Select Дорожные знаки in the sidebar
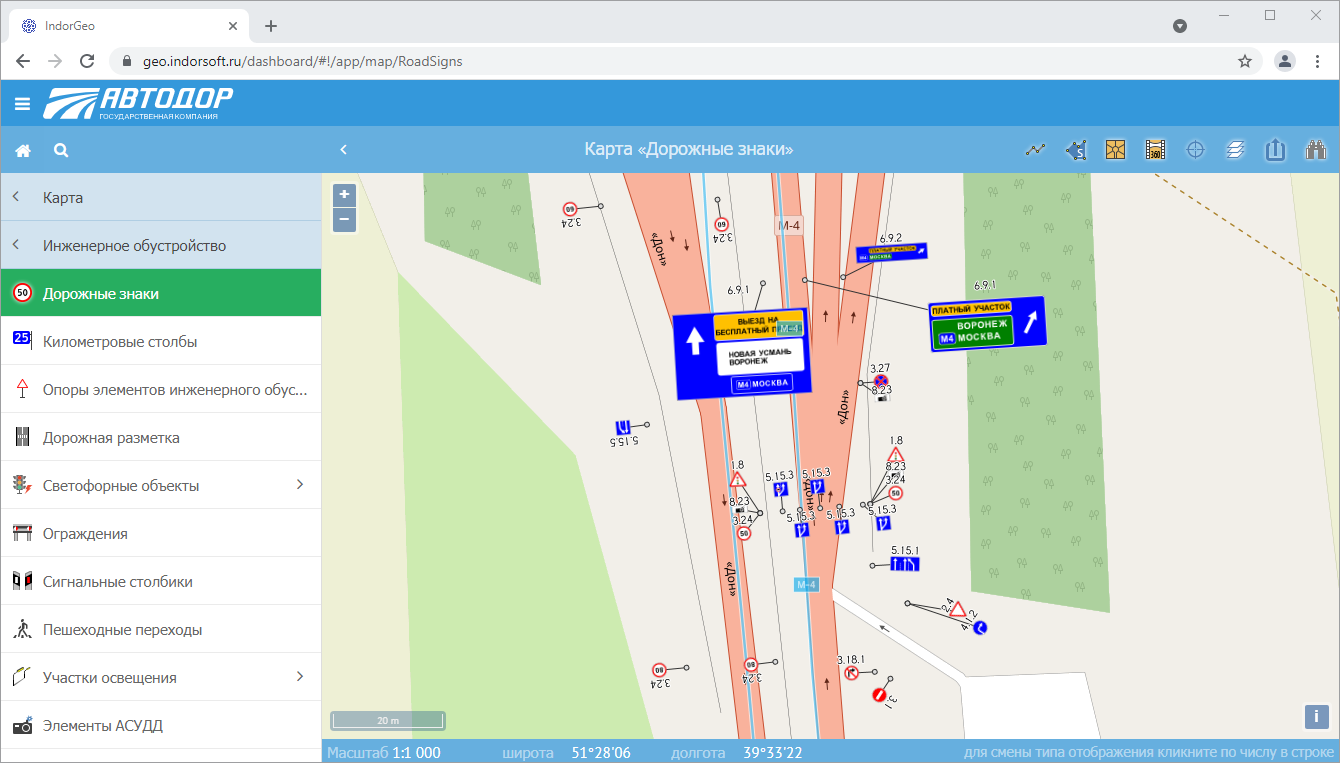This screenshot has width=1340, height=763. pyautogui.click(x=161, y=293)
